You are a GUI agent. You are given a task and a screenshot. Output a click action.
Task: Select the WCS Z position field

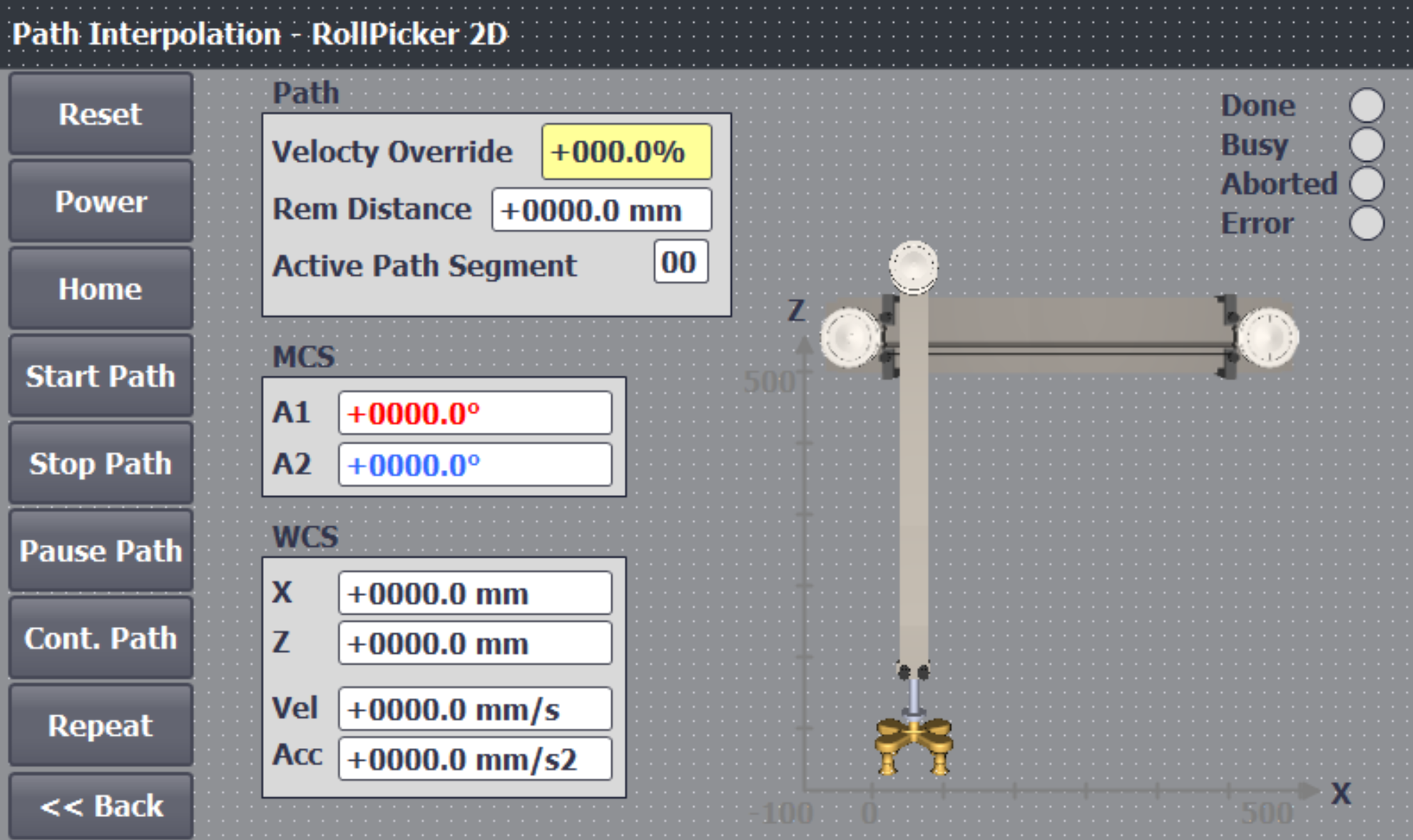point(474,643)
